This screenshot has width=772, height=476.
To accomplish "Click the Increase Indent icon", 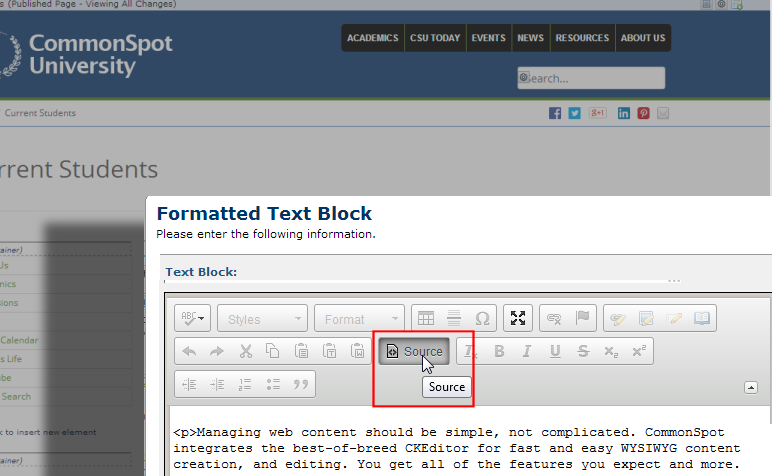I will coord(217,384).
